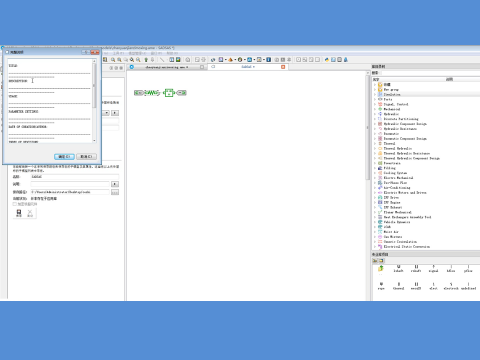Click the Python icon in the toolbar
Viewport: 480px width, 360px height.
(x=327, y=60)
